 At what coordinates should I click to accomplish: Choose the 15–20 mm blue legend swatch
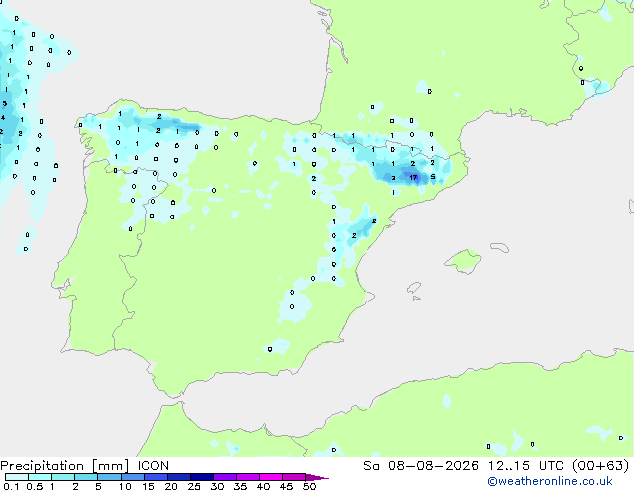pos(155,477)
